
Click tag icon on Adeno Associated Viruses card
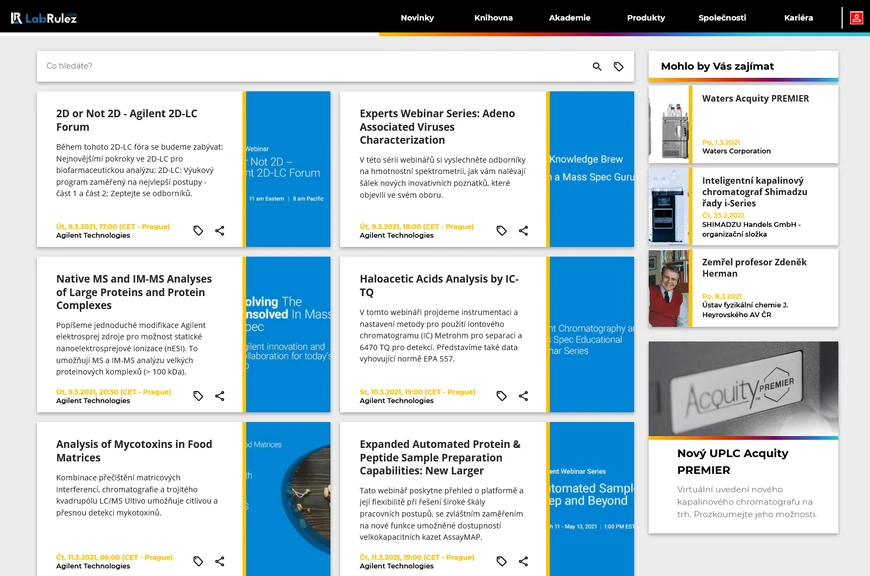502,230
